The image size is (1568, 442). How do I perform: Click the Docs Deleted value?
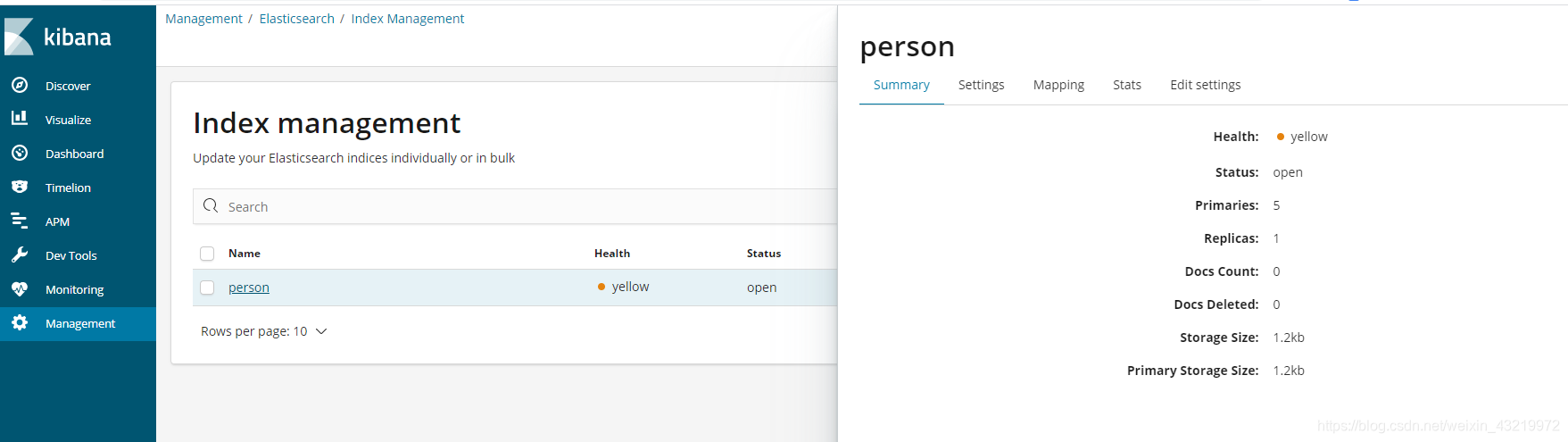[x=1276, y=304]
